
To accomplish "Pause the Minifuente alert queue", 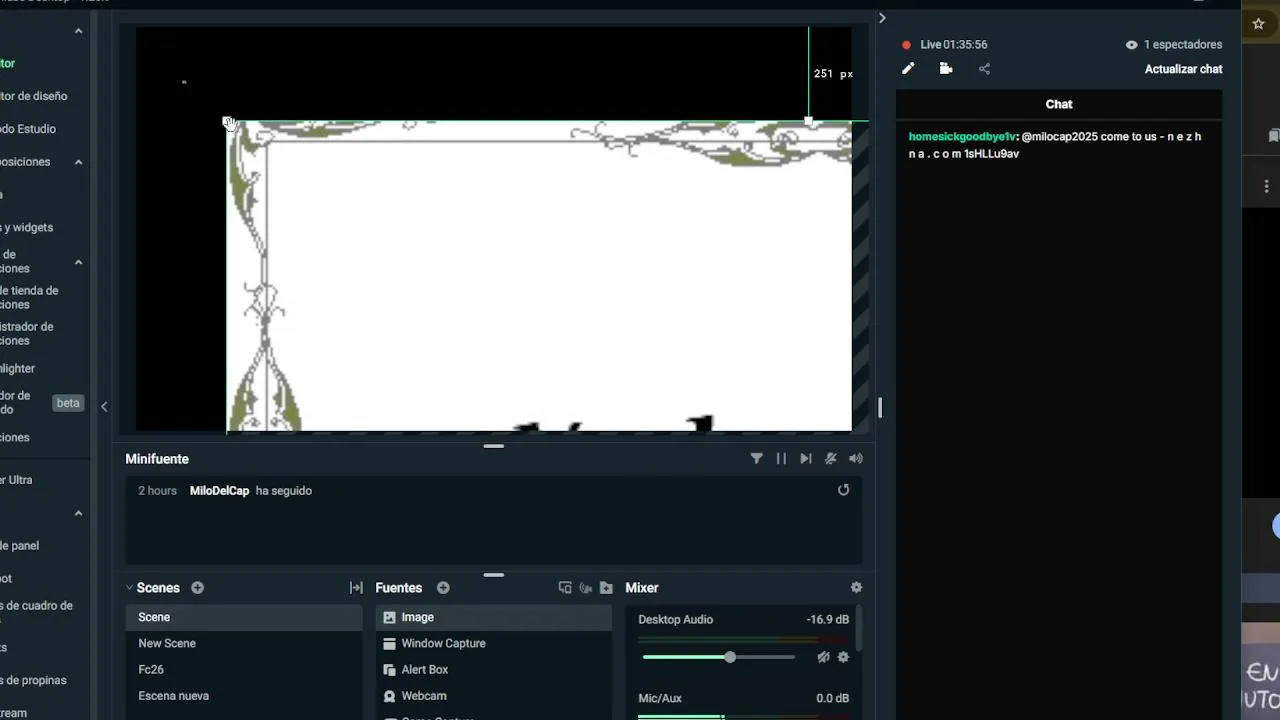I will tap(781, 458).
